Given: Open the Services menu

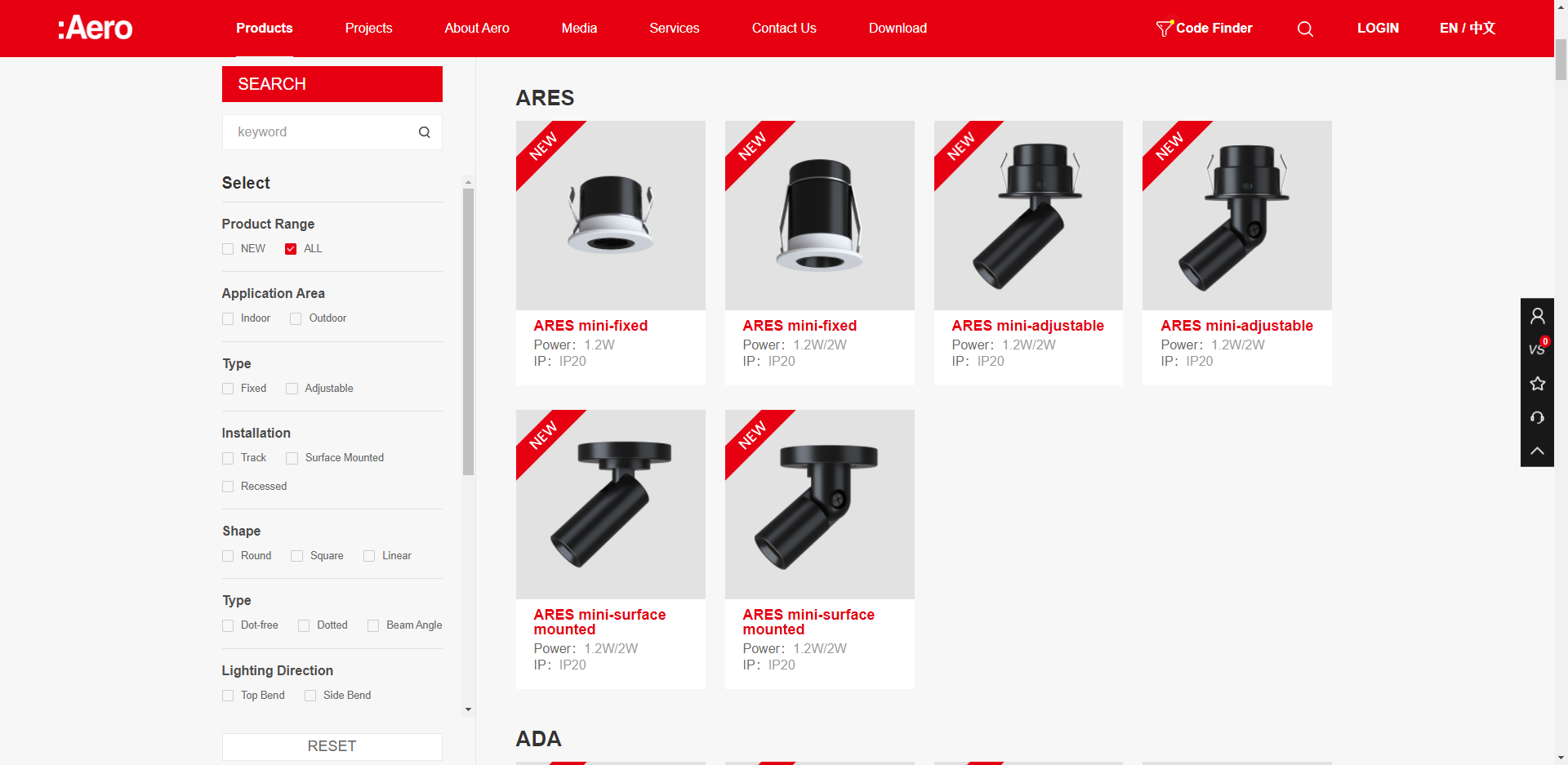Looking at the screenshot, I should click(674, 28).
